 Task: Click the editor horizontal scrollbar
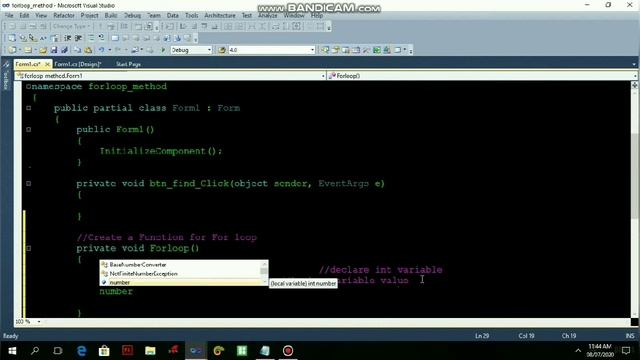(335, 322)
